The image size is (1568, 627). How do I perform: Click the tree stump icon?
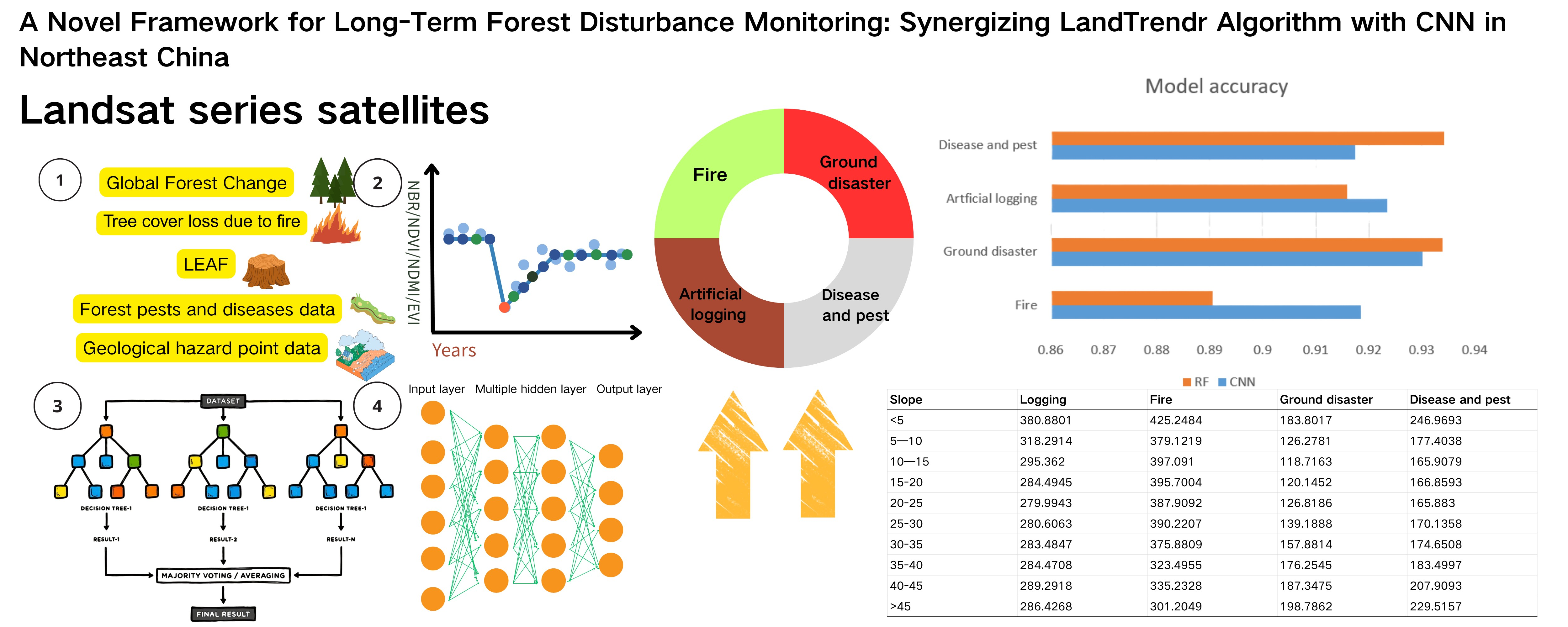click(x=265, y=271)
